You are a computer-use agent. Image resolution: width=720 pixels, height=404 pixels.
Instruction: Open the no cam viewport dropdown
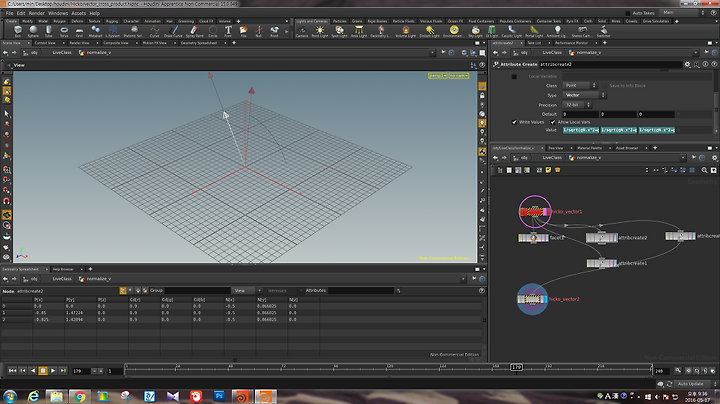click(x=459, y=76)
